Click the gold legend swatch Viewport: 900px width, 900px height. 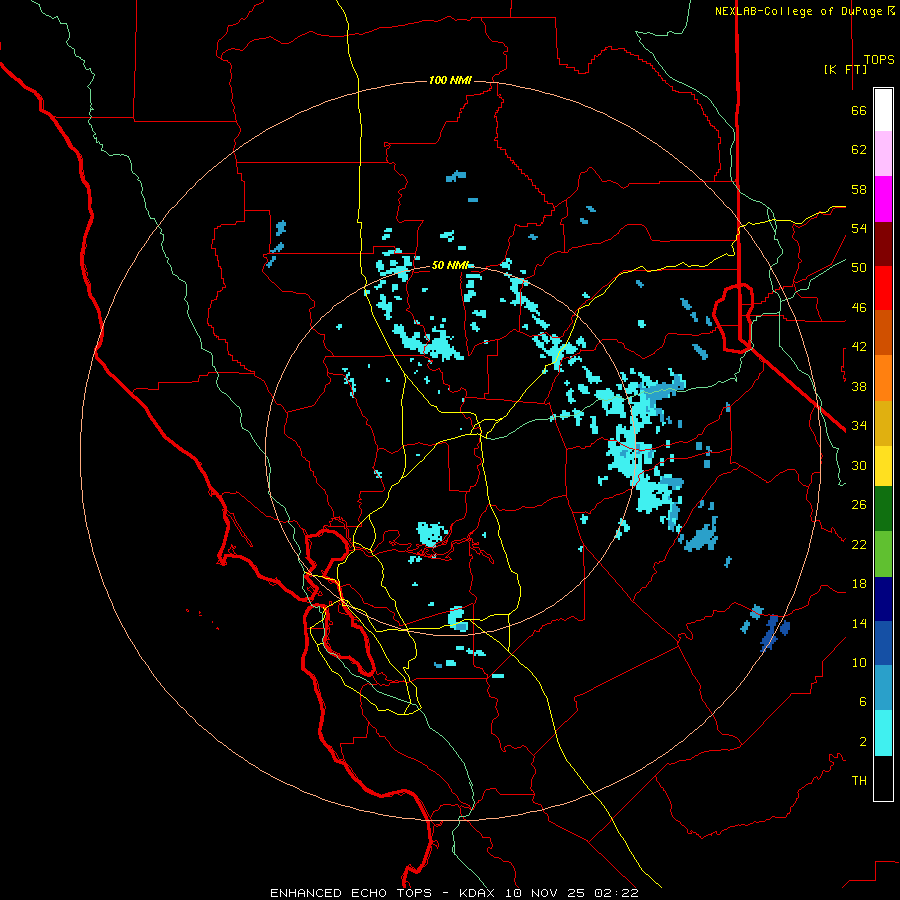(883, 423)
